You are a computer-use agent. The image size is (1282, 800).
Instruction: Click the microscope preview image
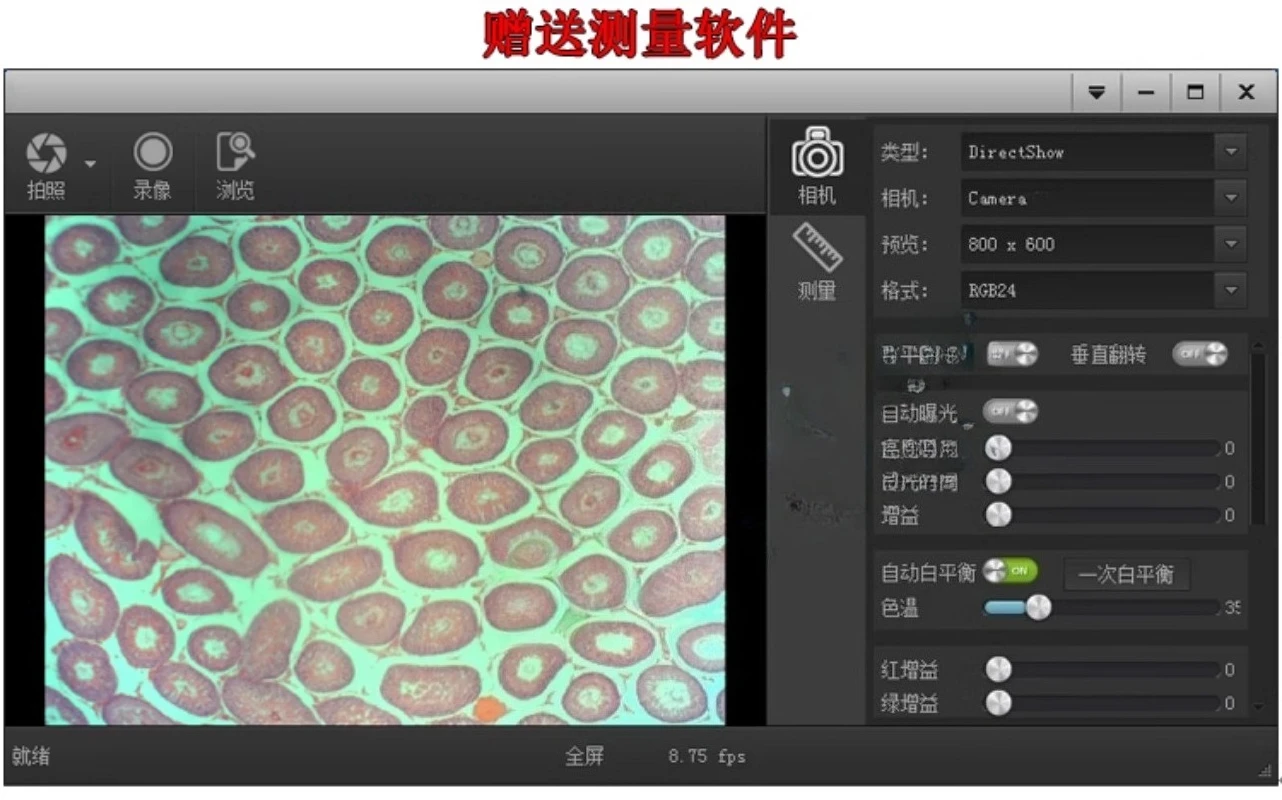(385, 470)
